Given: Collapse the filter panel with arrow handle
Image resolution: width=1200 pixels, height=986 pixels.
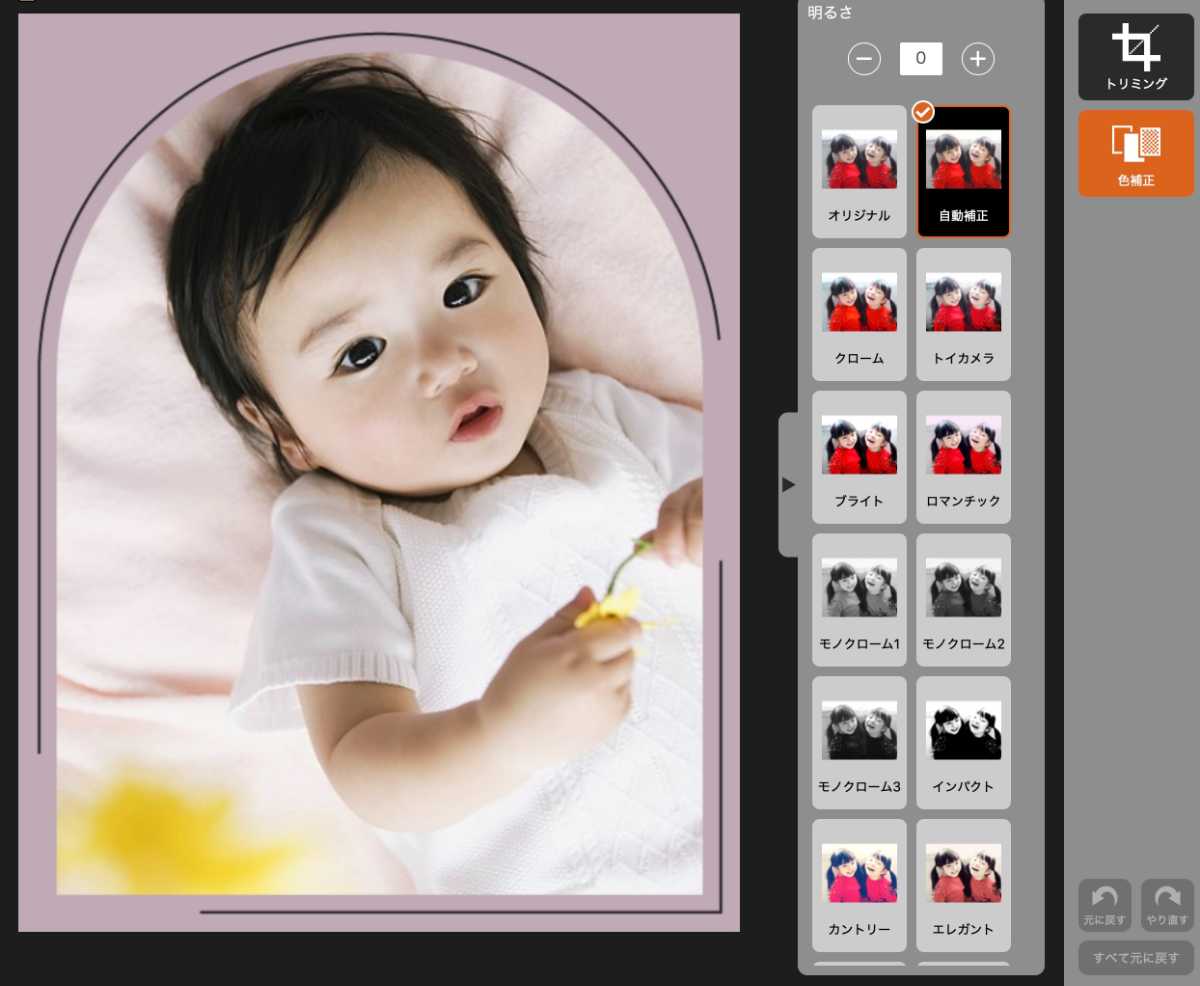Looking at the screenshot, I should tap(788, 485).
